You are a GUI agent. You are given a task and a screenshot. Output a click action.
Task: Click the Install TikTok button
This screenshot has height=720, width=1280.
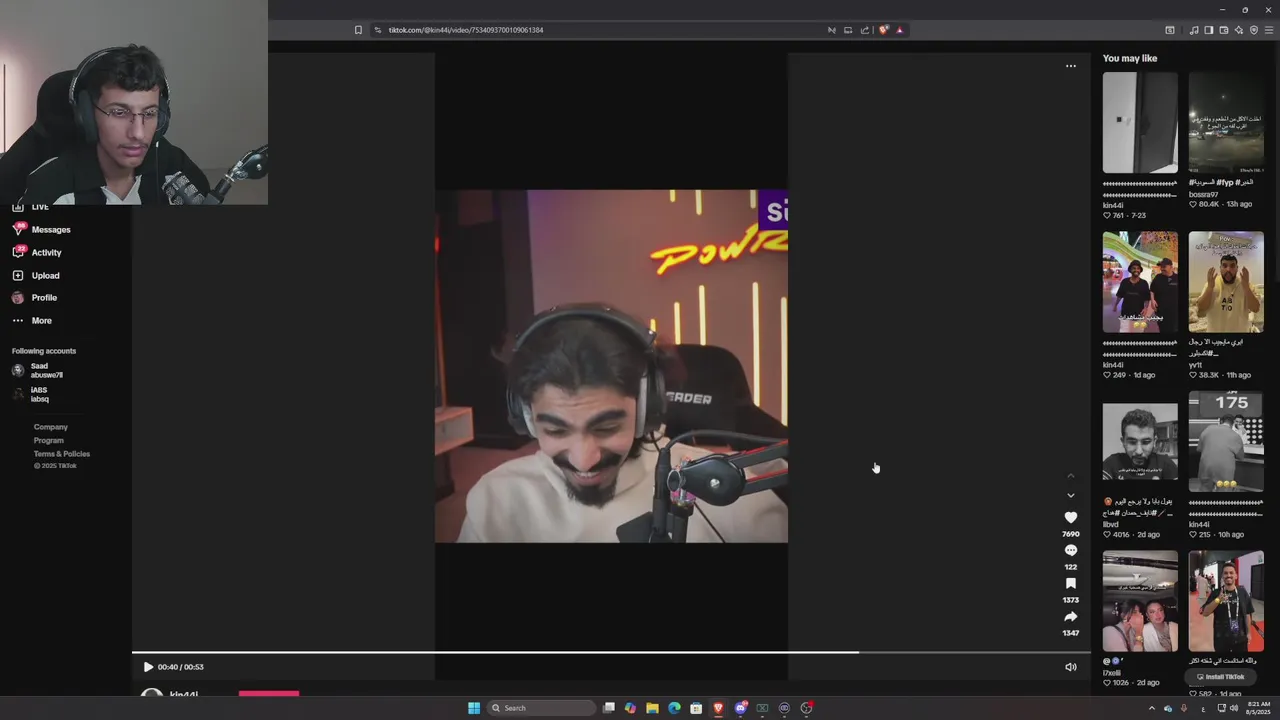(x=1220, y=677)
